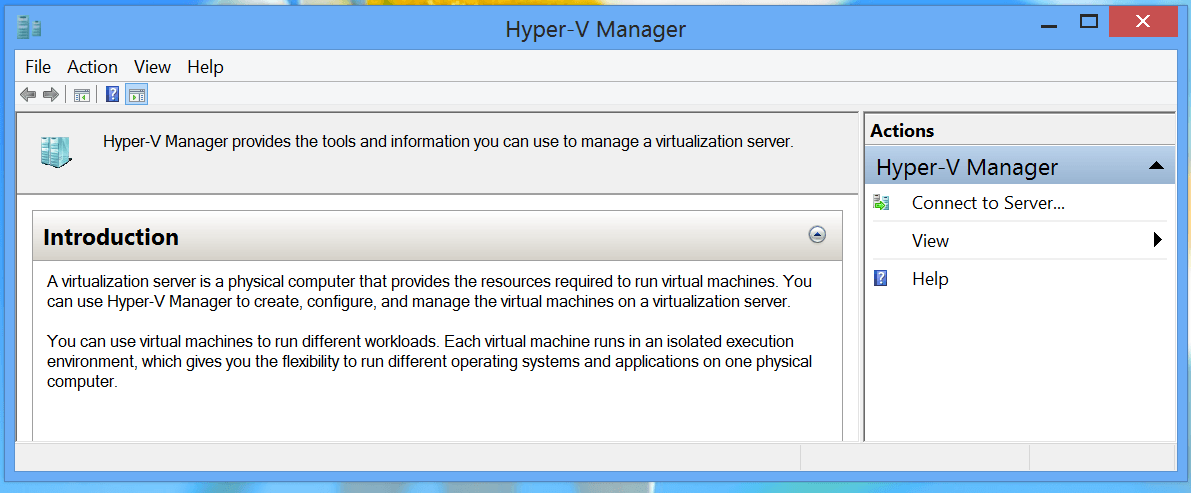Collapse the Introduction section
Screen dimensions: 1191x493
(817, 235)
